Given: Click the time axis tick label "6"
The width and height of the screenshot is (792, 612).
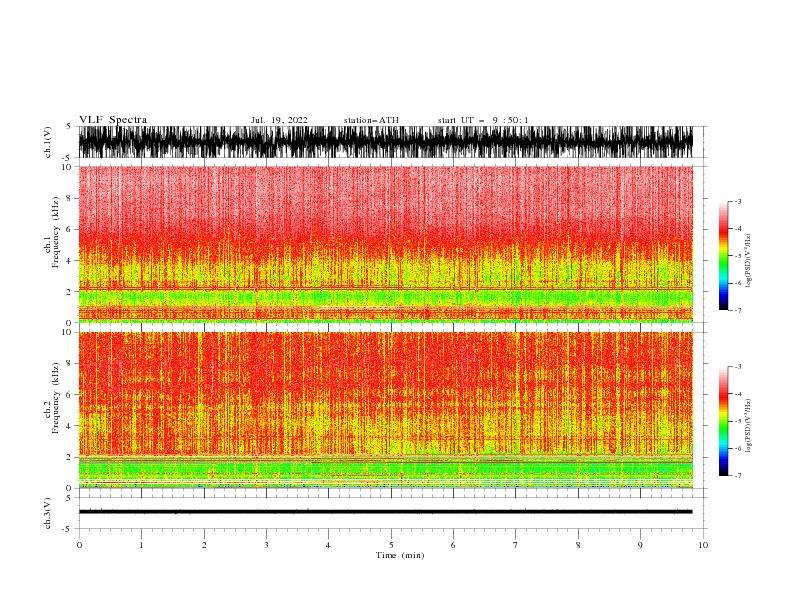Looking at the screenshot, I should [453, 545].
